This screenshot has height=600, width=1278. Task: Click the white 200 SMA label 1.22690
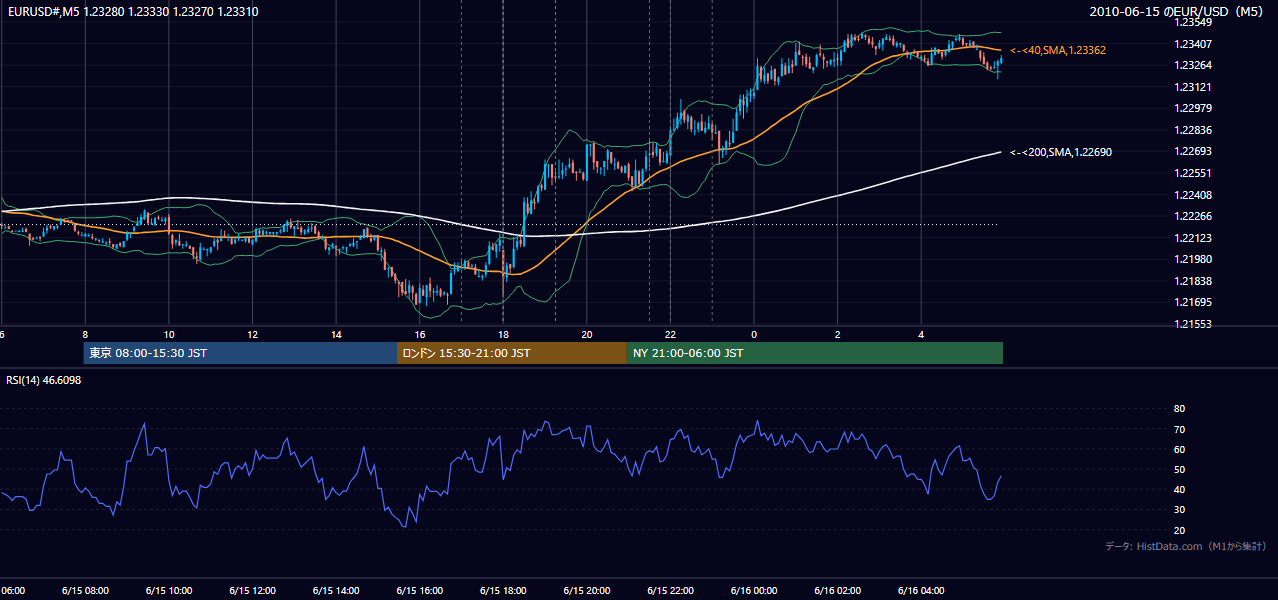coord(1061,152)
